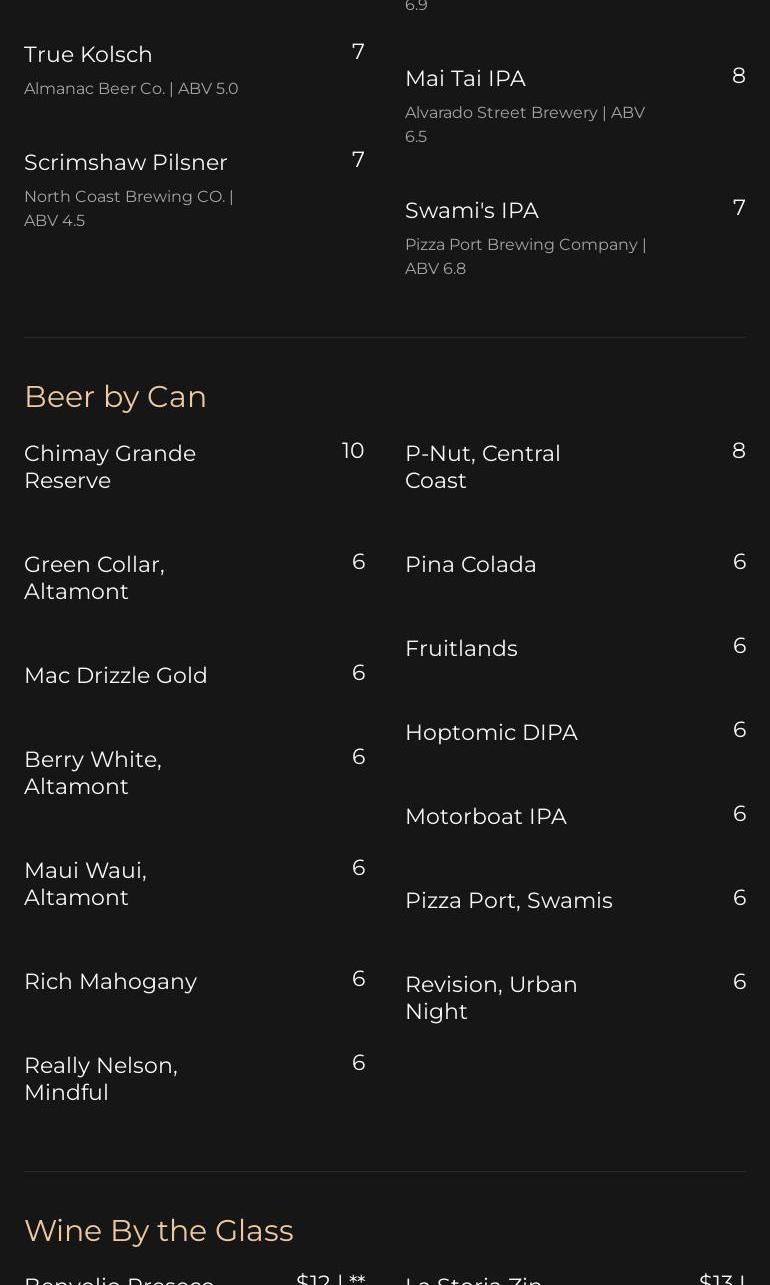Select Chimay Grande Reserve can
The image size is (770, 1285).
(x=110, y=467)
